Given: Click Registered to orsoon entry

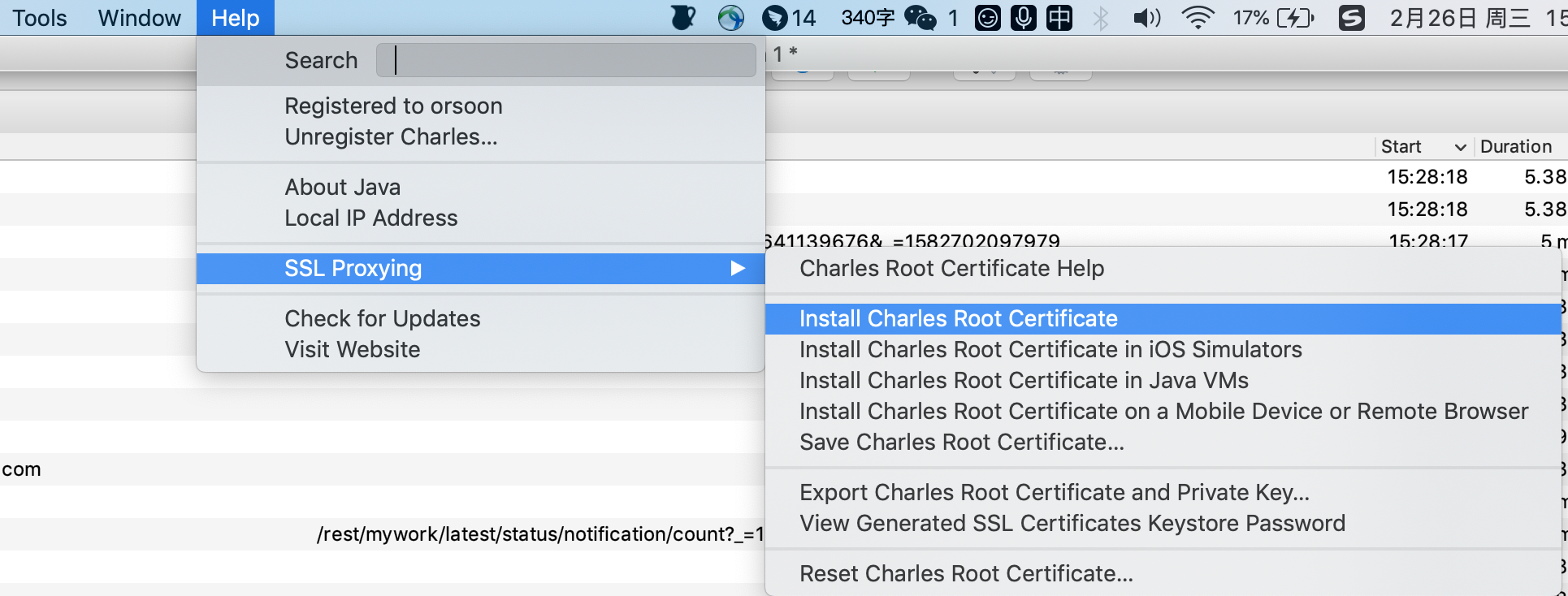Looking at the screenshot, I should [393, 106].
